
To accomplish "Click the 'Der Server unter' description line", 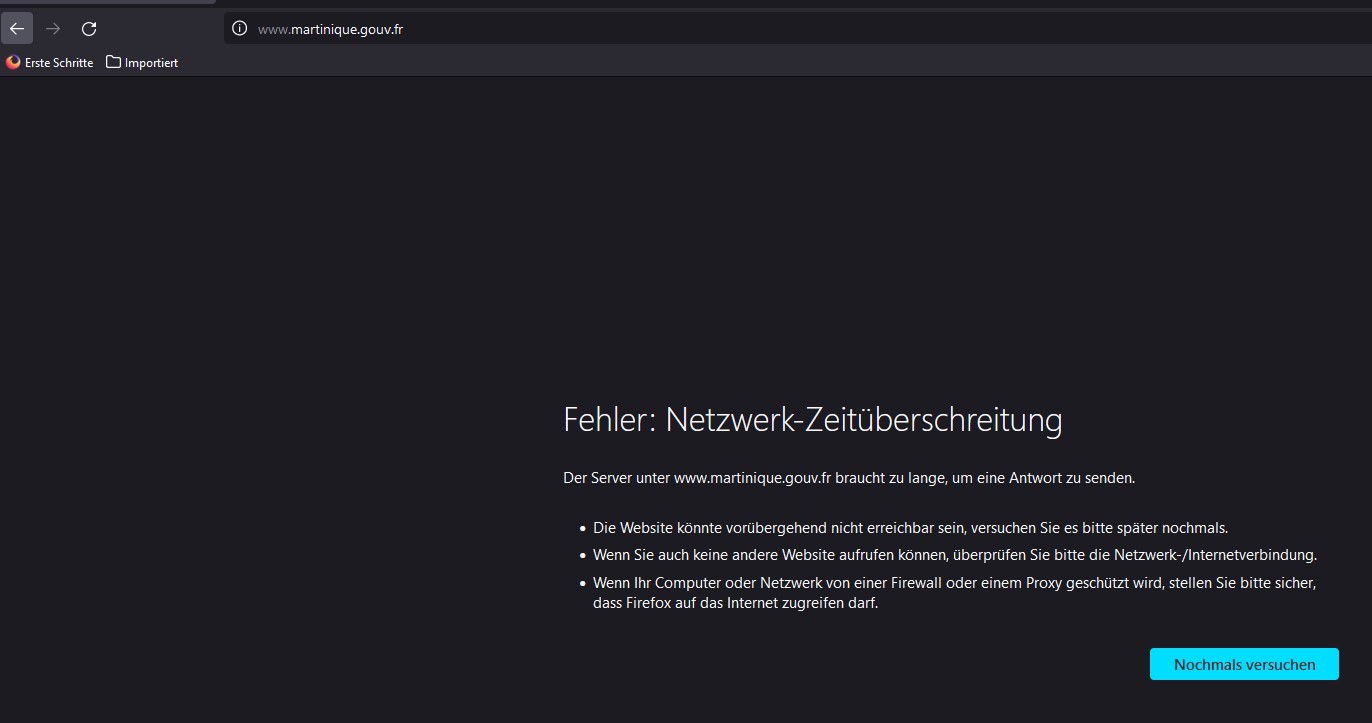I will 848,478.
